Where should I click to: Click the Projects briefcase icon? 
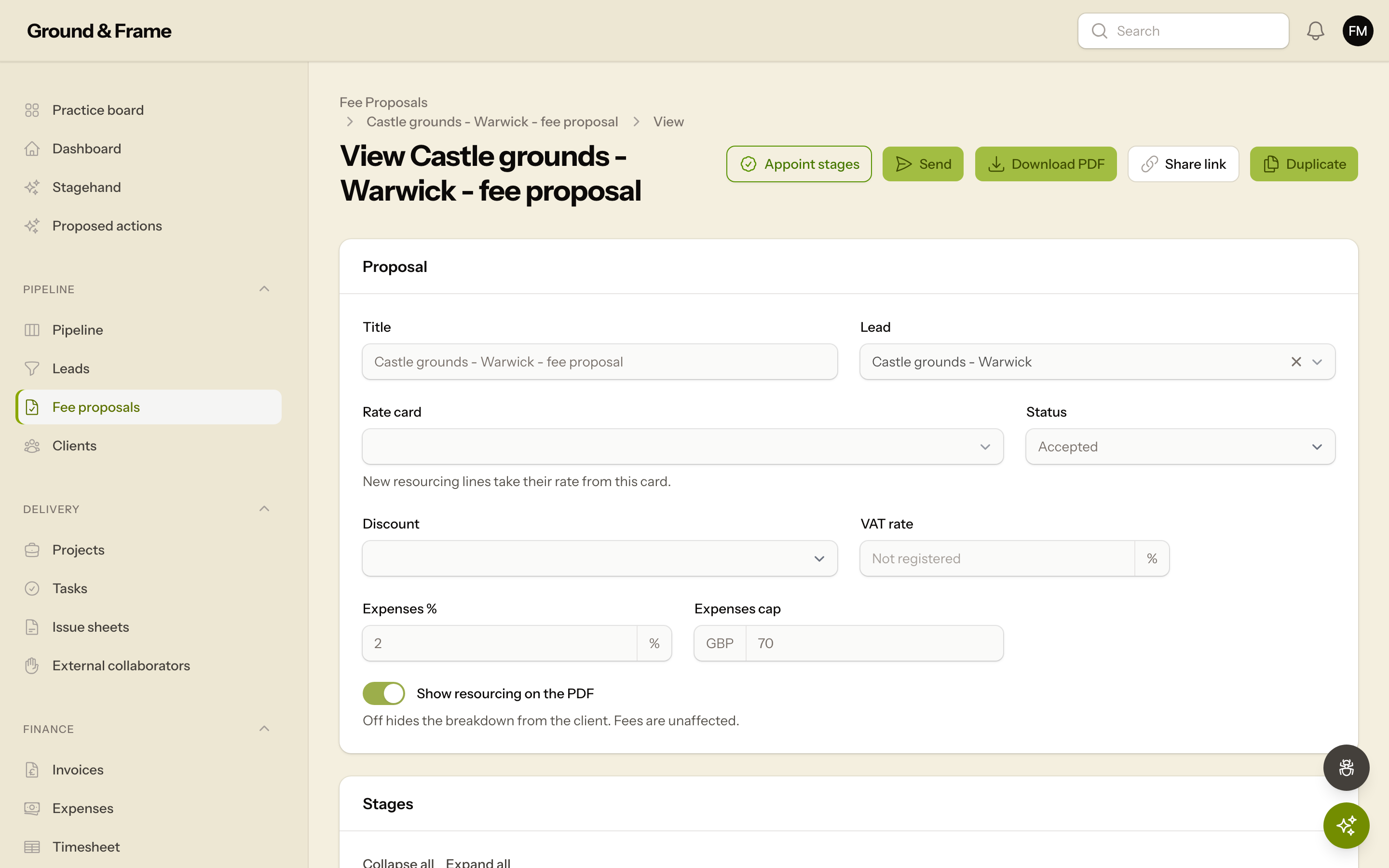[x=32, y=550]
